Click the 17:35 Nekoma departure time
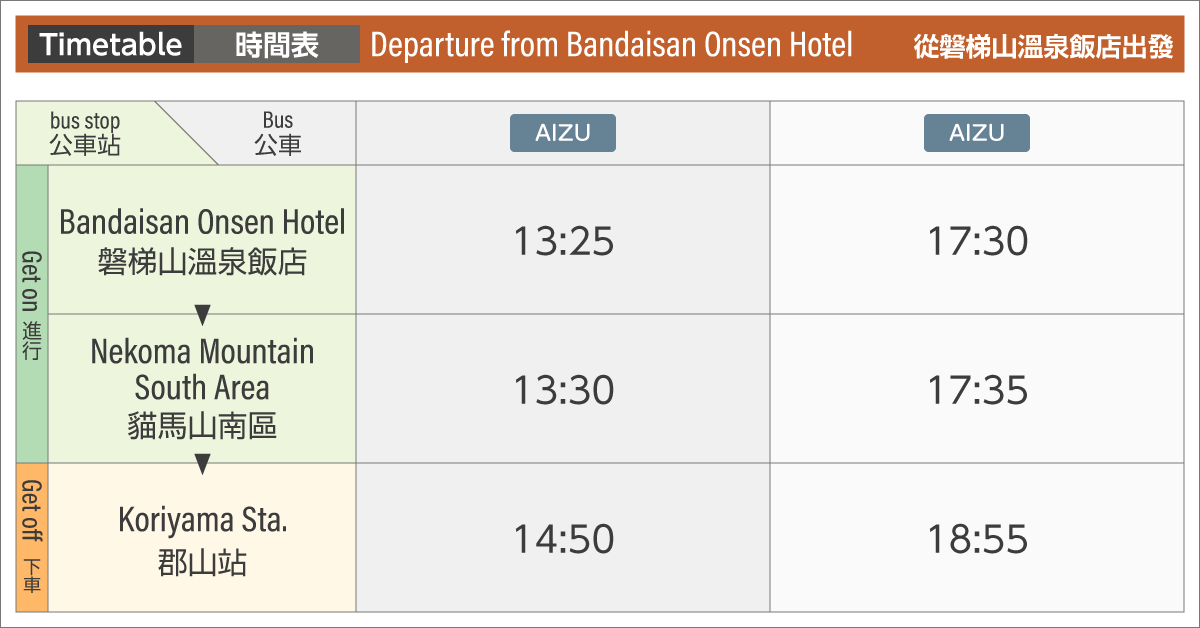 977,390
